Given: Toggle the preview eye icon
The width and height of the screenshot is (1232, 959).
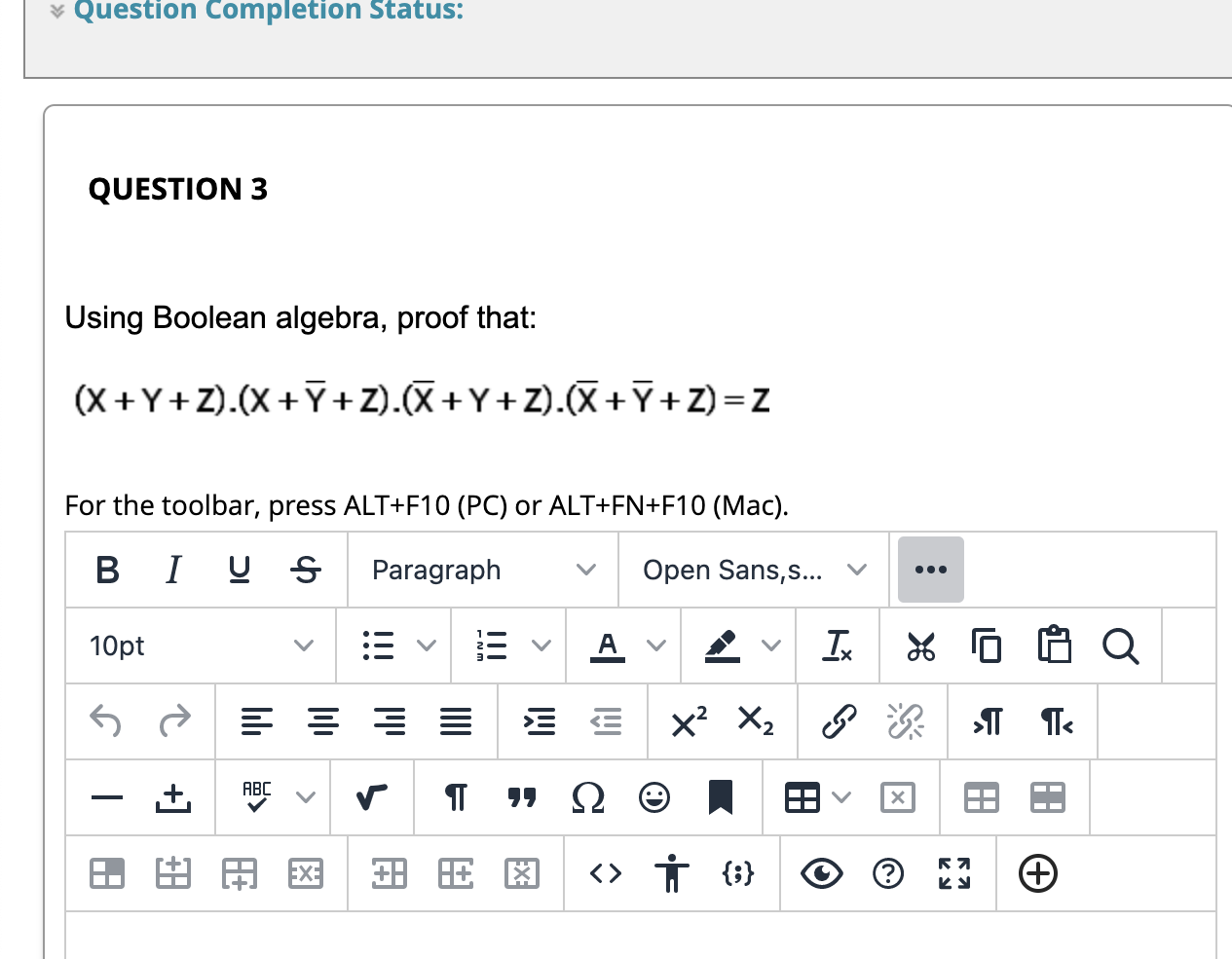Looking at the screenshot, I should tap(821, 873).
